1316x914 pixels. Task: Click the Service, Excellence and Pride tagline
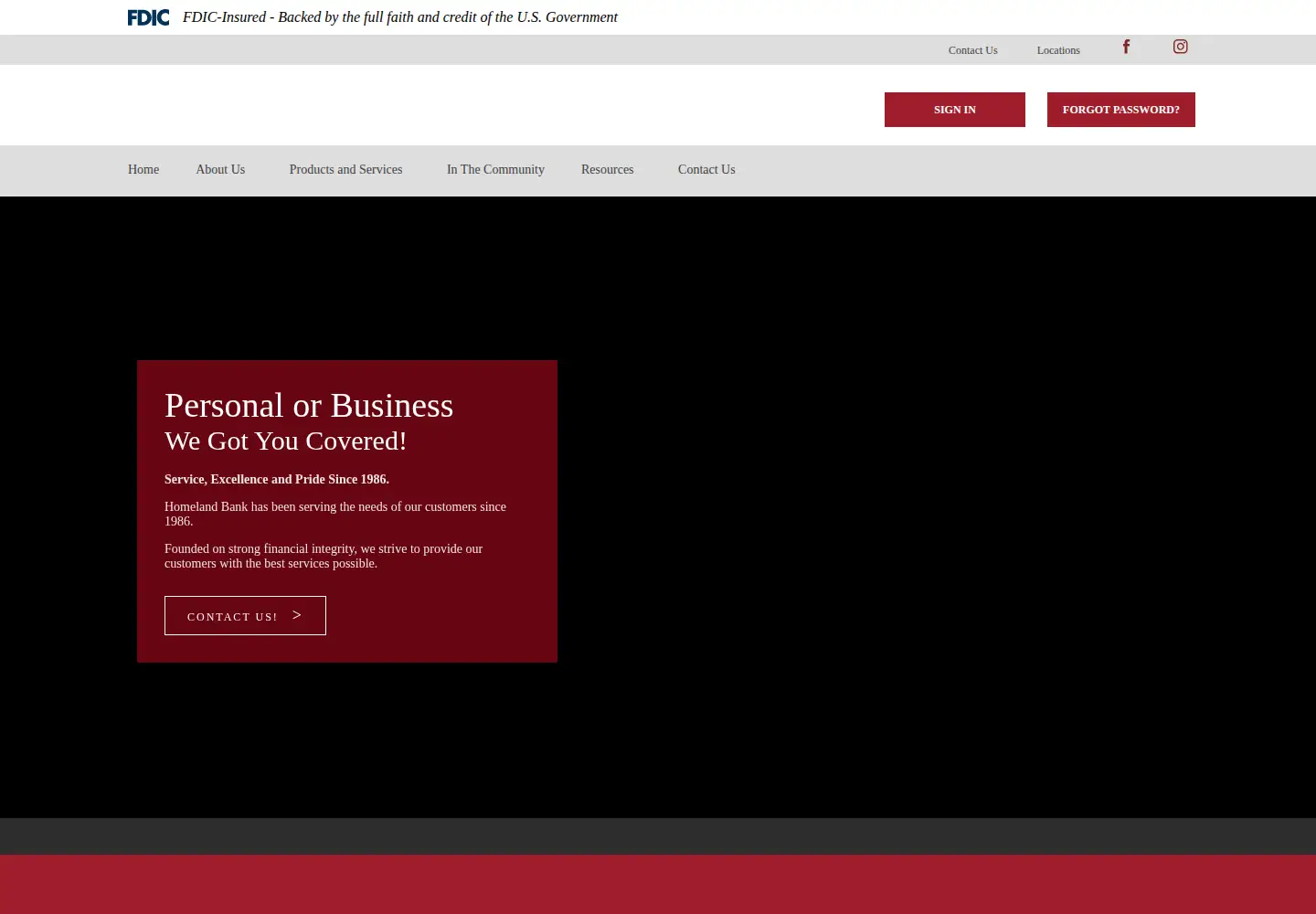(x=277, y=480)
